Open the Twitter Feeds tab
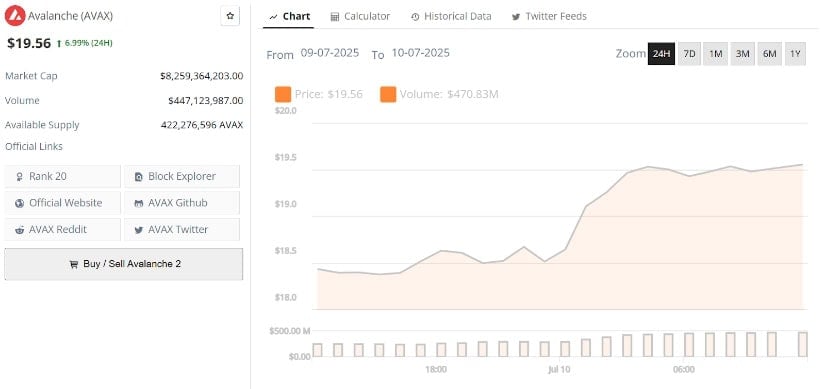The height and width of the screenshot is (389, 825). 549,16
